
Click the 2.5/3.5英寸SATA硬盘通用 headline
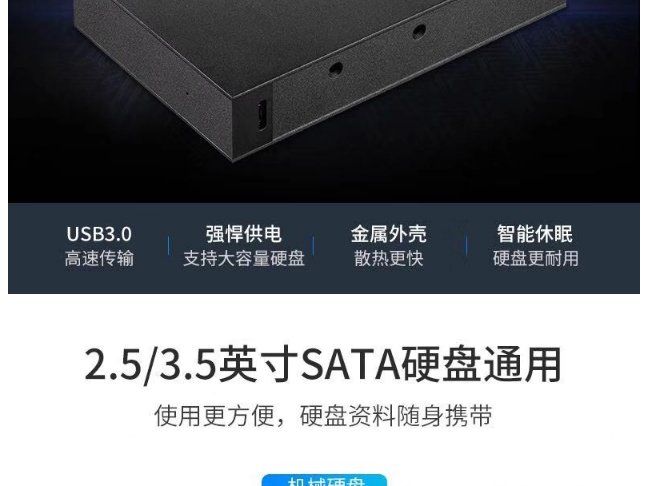(x=323, y=365)
